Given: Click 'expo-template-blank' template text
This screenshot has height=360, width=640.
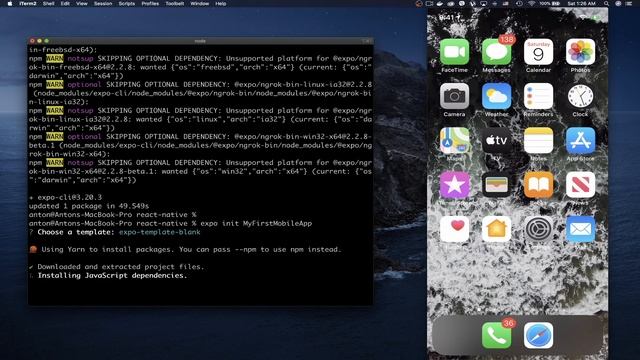Looking at the screenshot, I should click(160, 232).
